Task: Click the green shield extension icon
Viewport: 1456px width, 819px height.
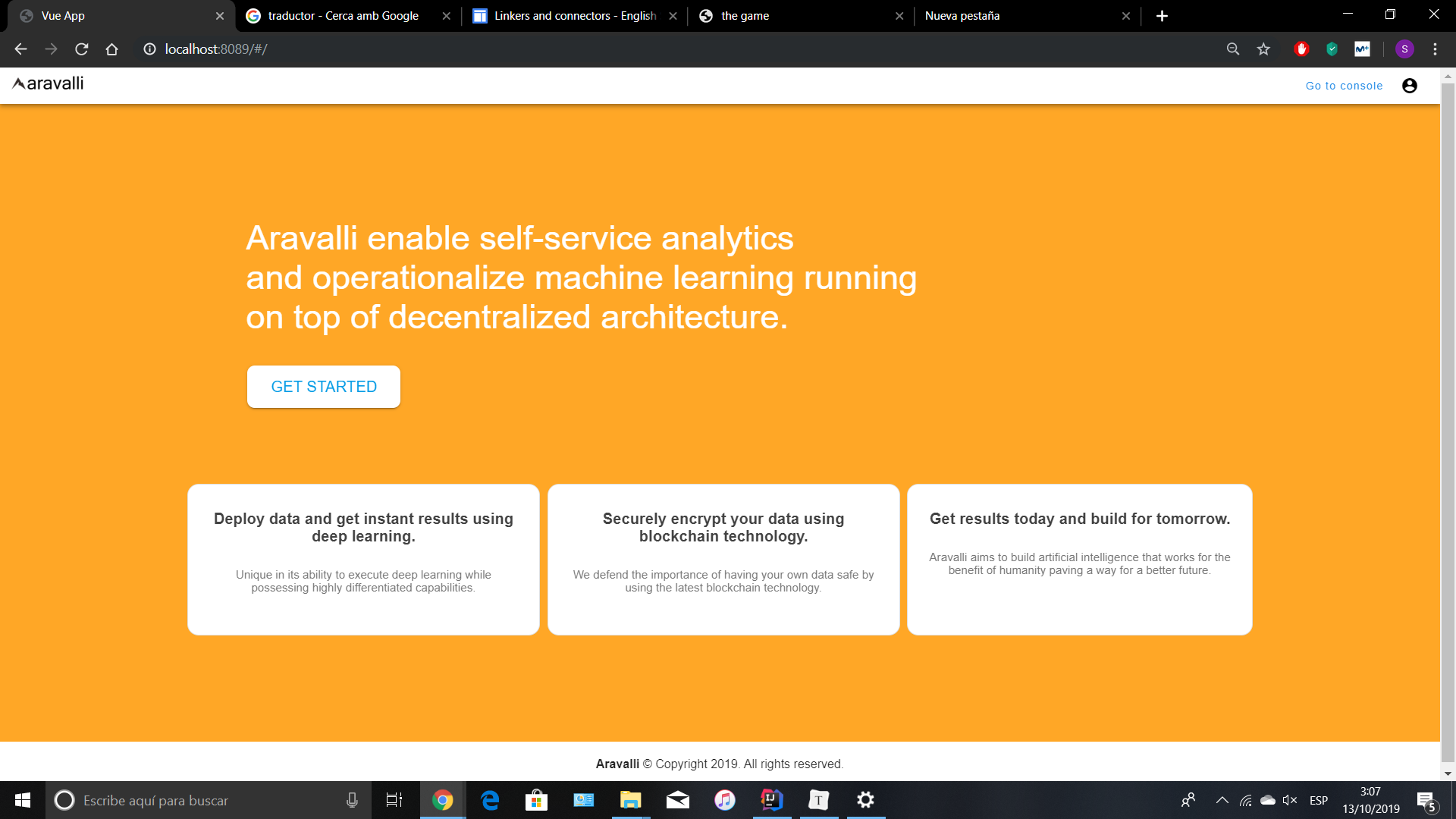Action: click(1332, 49)
